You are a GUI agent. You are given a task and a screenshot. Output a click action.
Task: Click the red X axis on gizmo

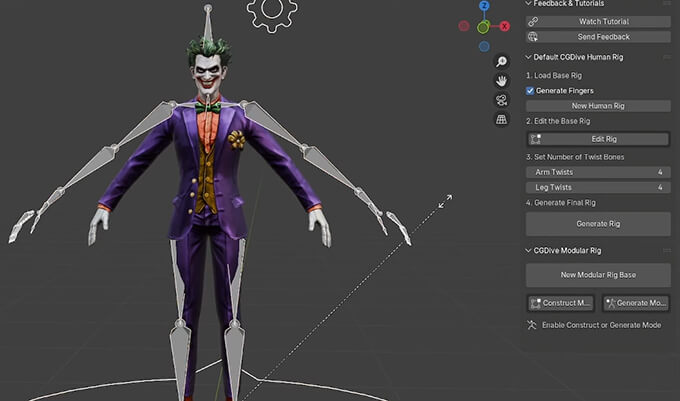505,27
